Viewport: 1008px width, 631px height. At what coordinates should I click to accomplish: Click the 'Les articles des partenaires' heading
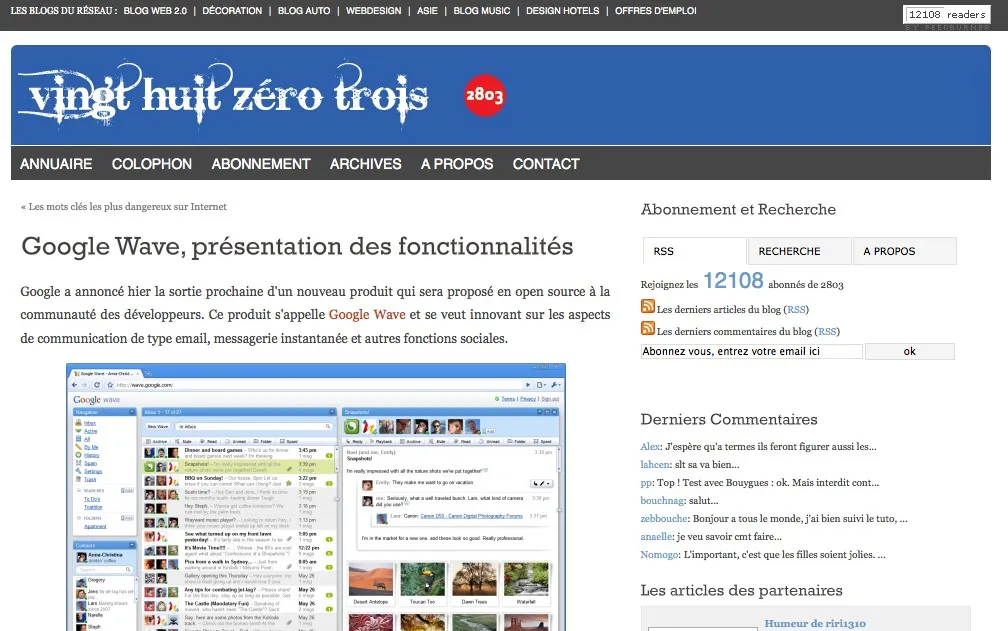741,590
